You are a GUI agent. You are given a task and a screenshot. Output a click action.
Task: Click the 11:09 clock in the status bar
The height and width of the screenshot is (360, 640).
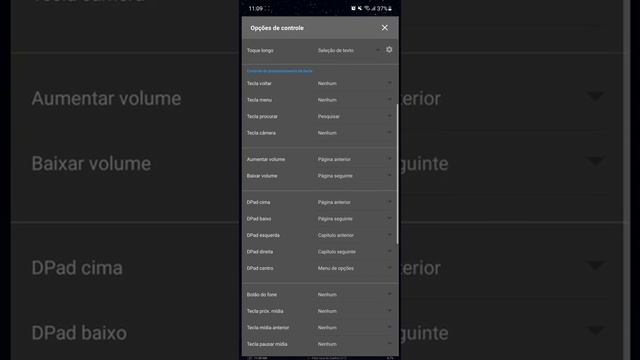coord(256,9)
